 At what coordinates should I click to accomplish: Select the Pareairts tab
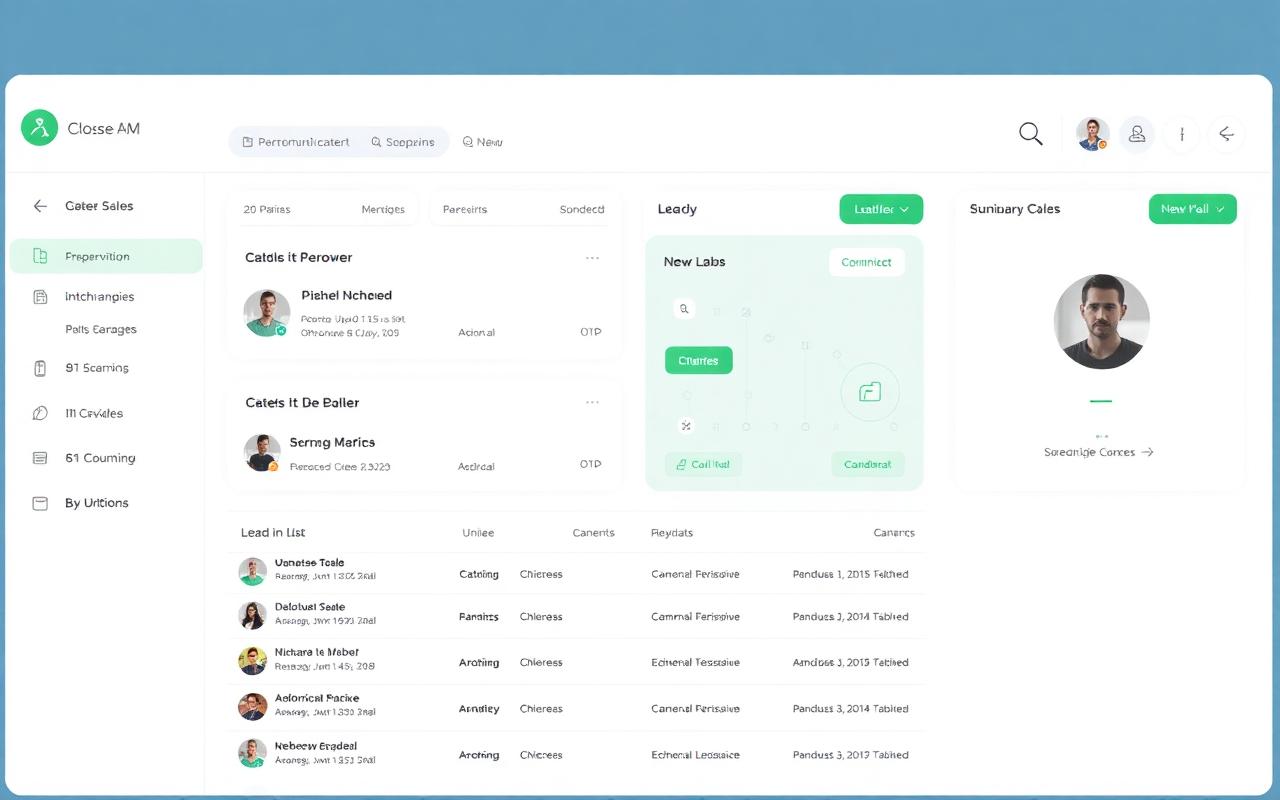(465, 209)
